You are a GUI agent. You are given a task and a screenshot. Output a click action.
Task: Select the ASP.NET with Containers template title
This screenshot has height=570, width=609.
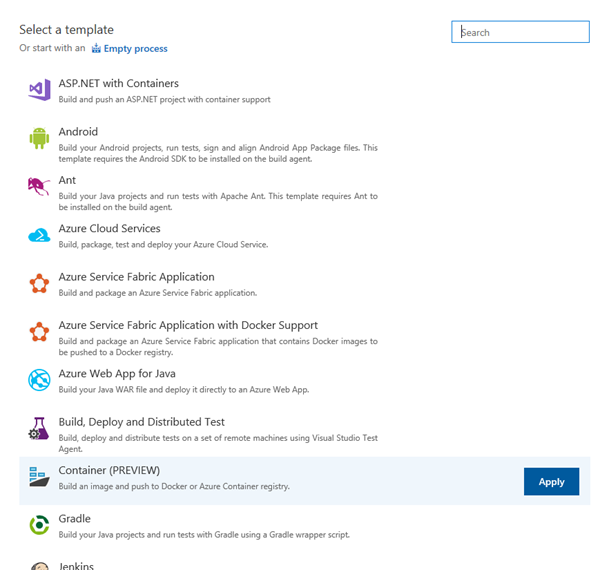tap(118, 83)
